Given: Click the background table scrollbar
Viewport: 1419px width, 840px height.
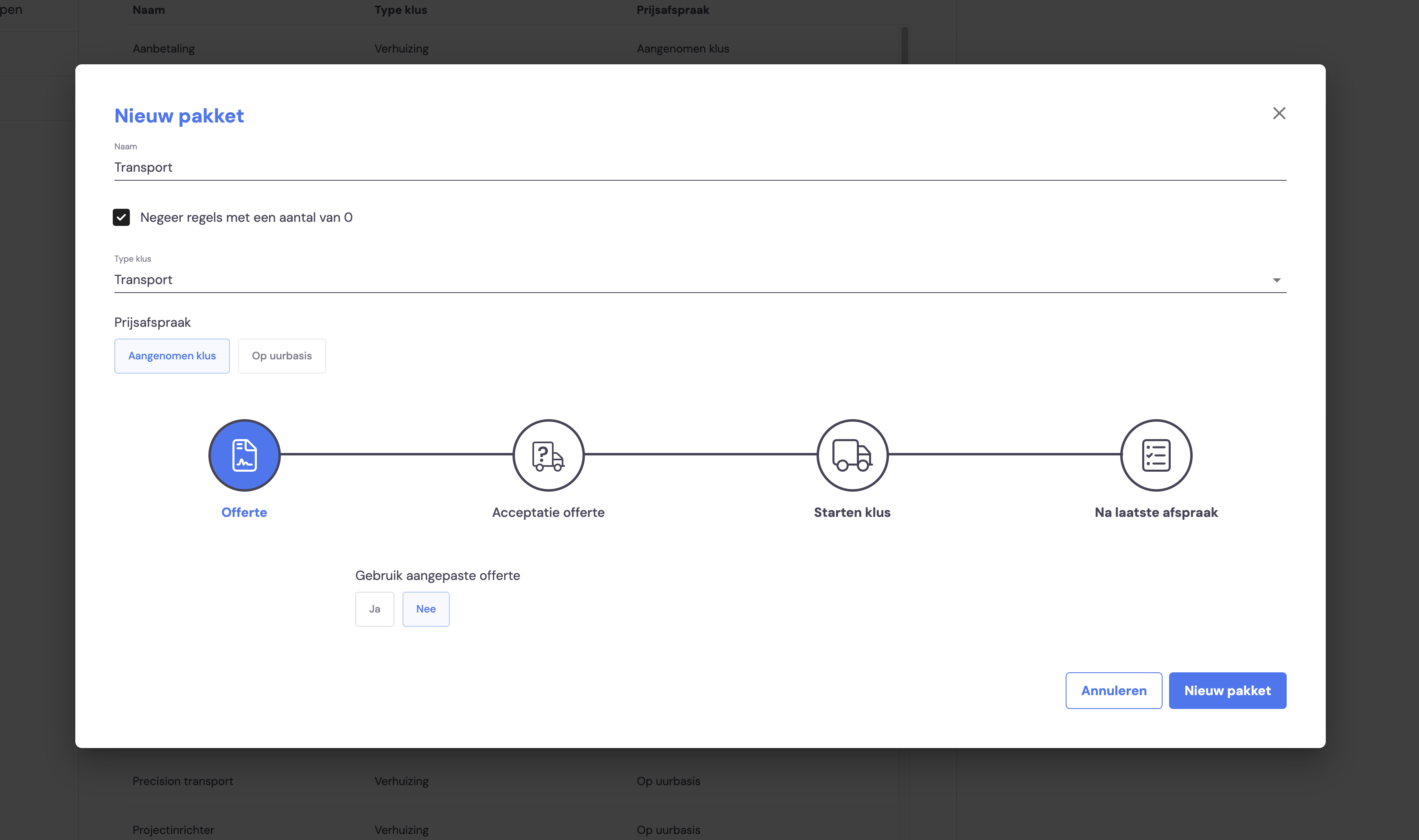Looking at the screenshot, I should pos(904,45).
